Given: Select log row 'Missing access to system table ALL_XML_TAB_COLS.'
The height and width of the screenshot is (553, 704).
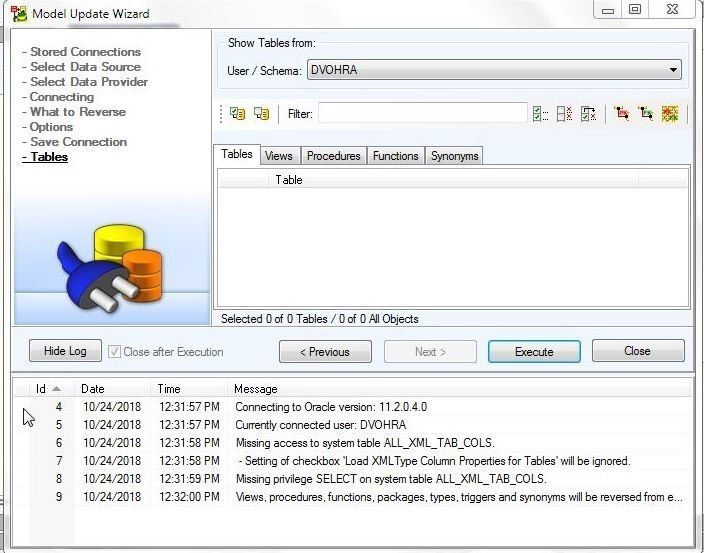Looking at the screenshot, I should point(352,443).
